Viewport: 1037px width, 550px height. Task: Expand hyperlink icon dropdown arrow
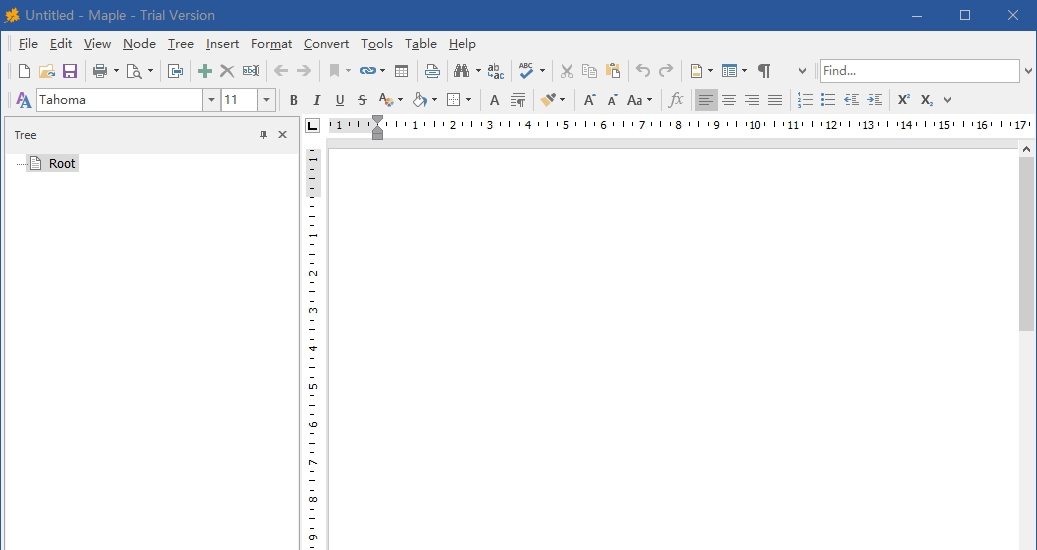pos(382,71)
